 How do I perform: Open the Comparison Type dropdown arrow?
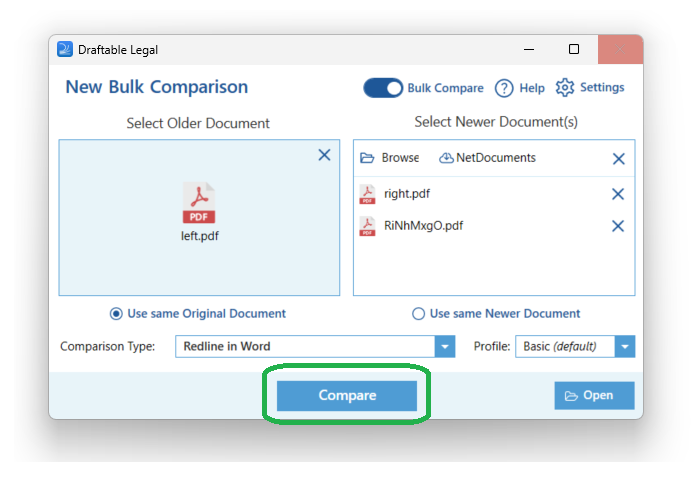tap(445, 346)
